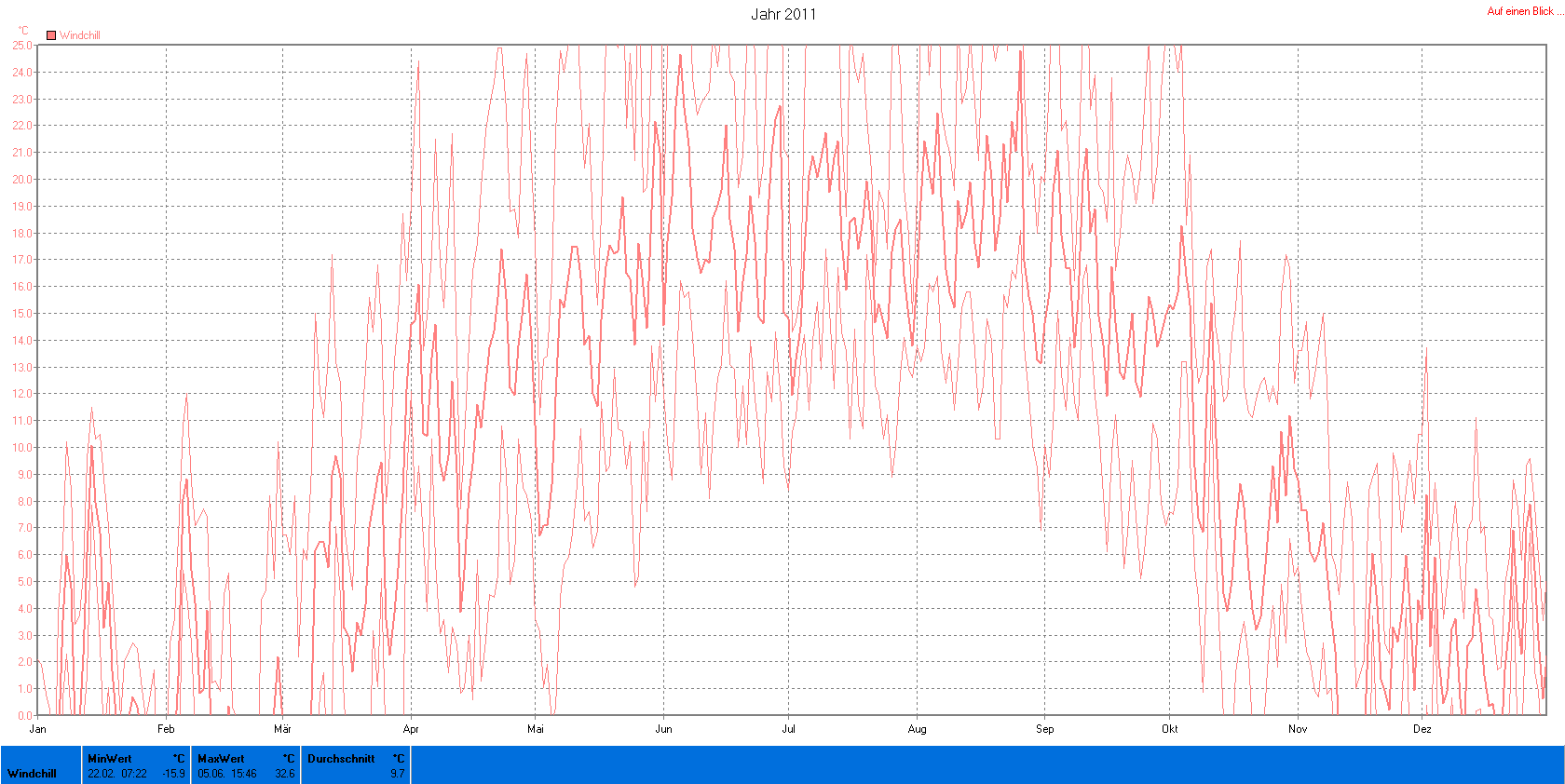Screen dimensions: 1565x784
Task: Select the Feb month label
Action: click(166, 729)
